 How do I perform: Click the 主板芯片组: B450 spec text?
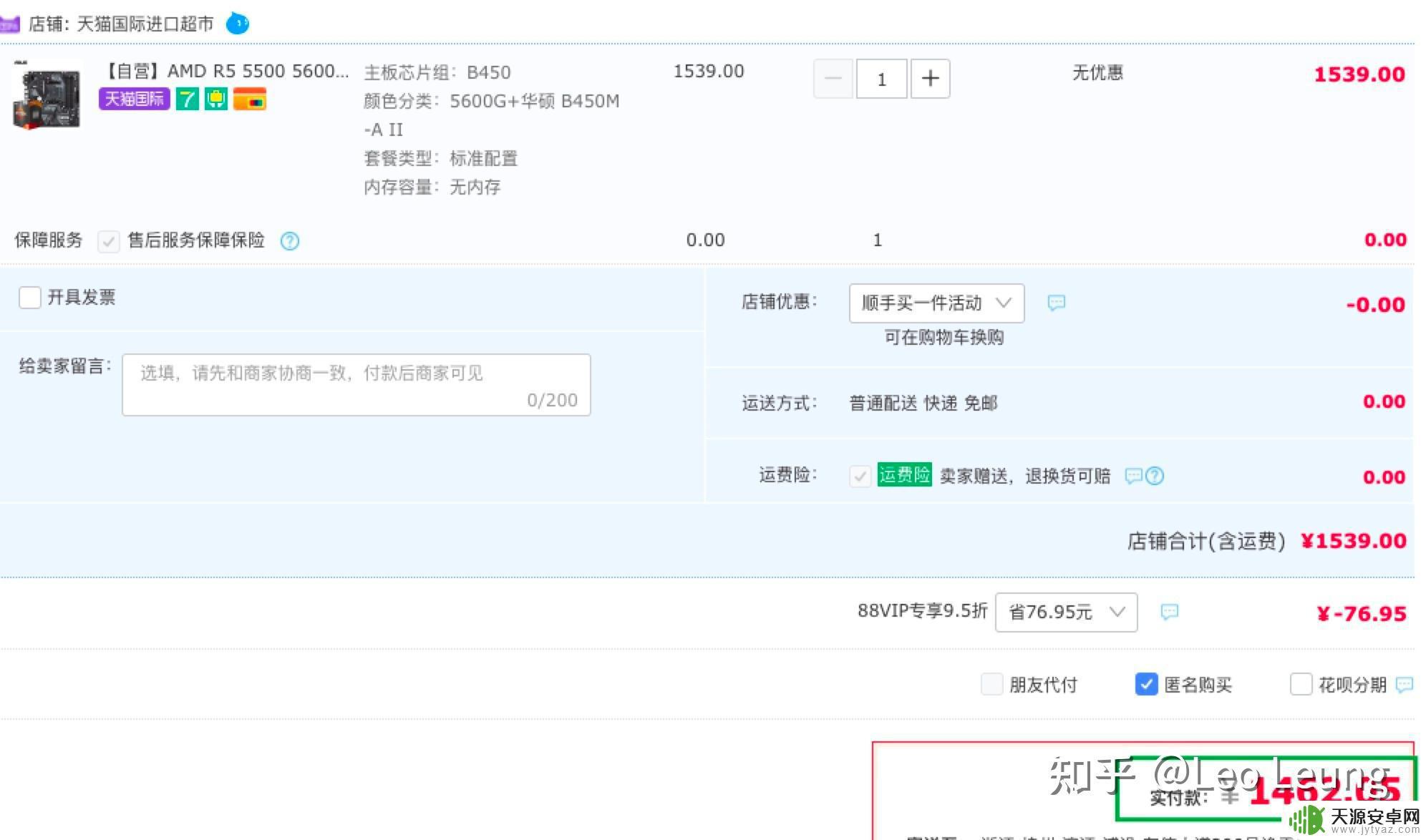pos(437,72)
